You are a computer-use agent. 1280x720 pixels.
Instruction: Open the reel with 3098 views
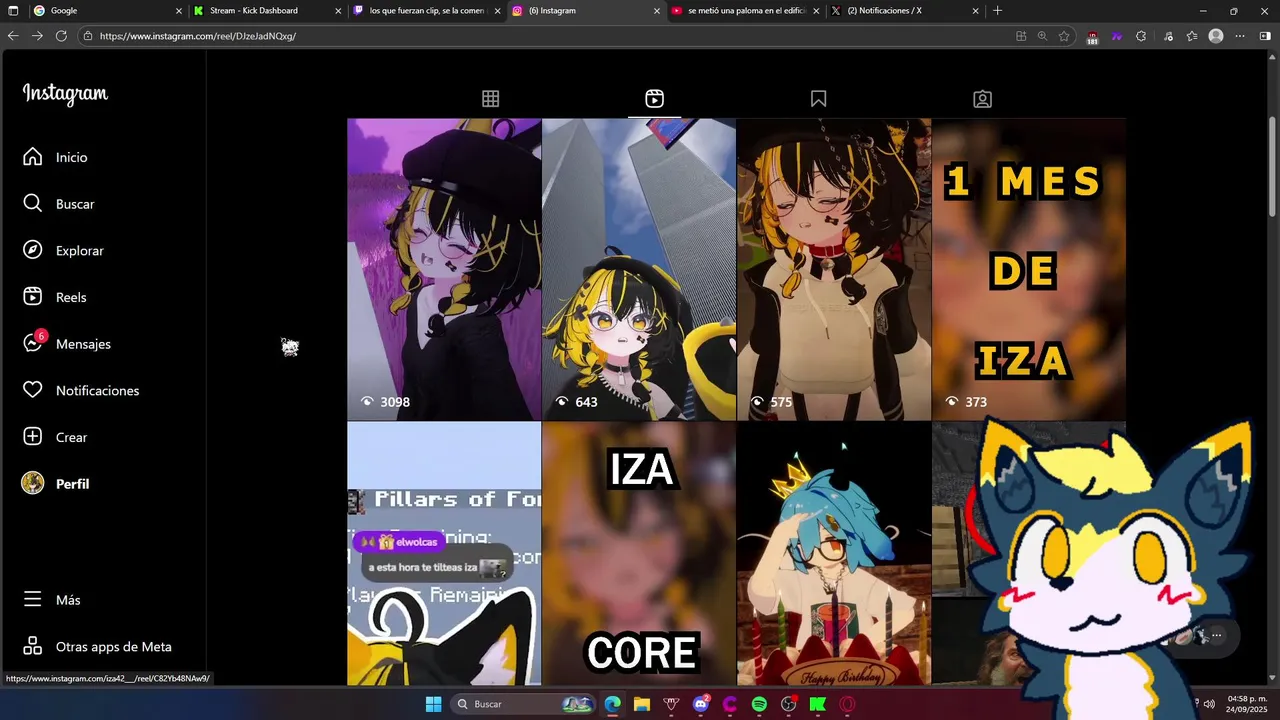click(444, 269)
